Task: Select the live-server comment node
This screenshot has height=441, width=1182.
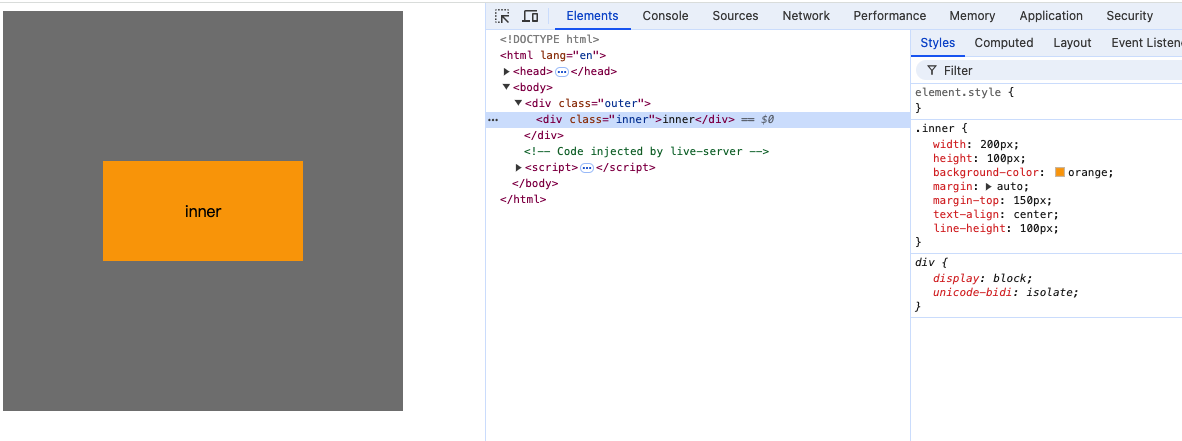Action: pyautogui.click(x=646, y=152)
